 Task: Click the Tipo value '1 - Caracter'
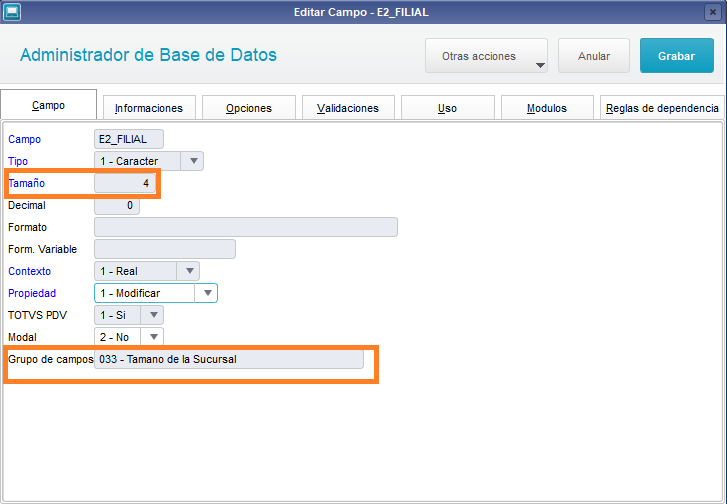(x=129, y=161)
